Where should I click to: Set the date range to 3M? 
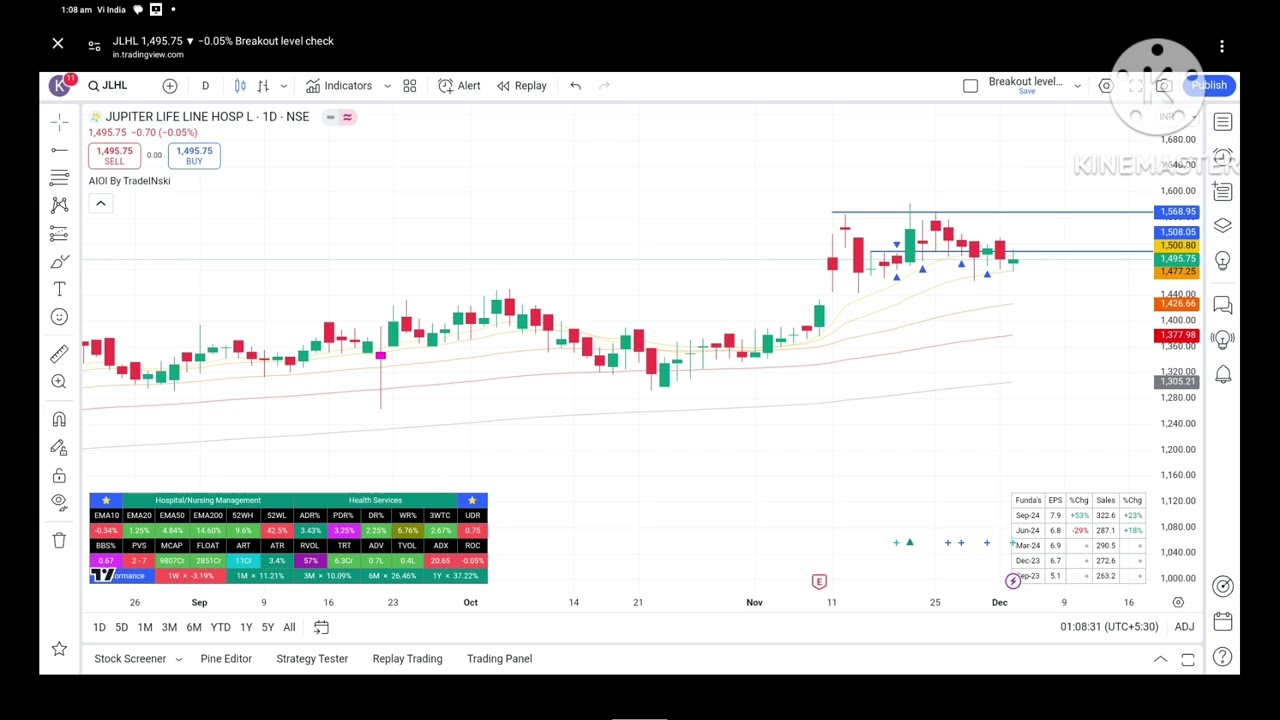[169, 627]
